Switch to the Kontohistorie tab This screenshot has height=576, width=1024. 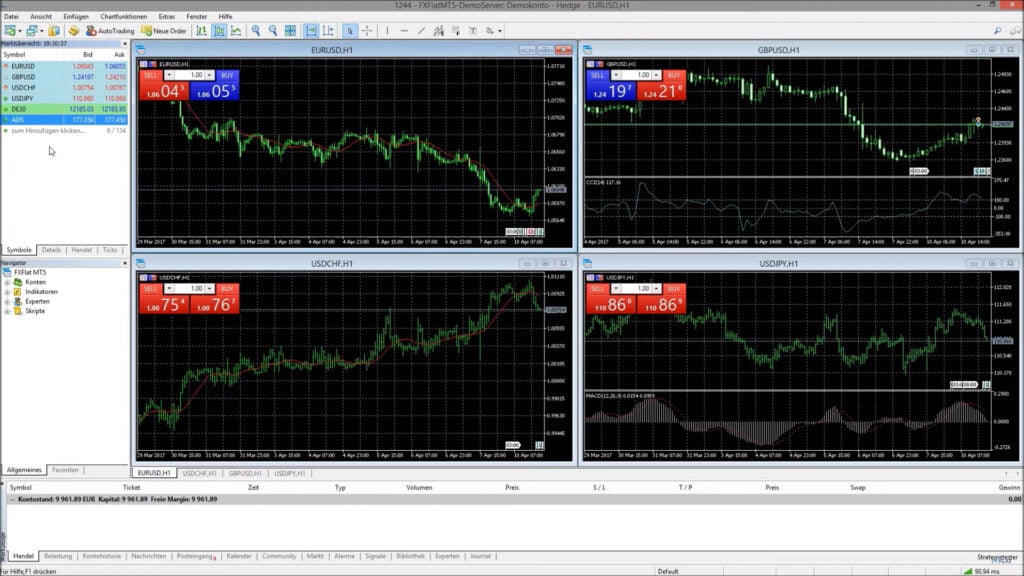pos(102,556)
